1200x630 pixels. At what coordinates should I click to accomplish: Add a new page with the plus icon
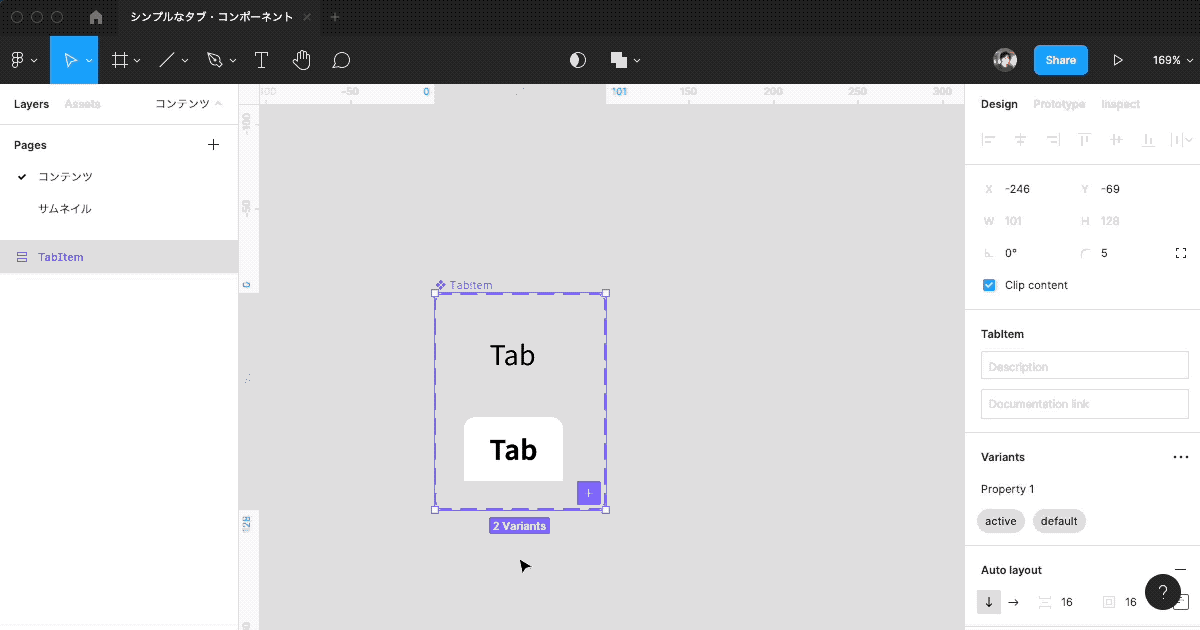(x=213, y=144)
